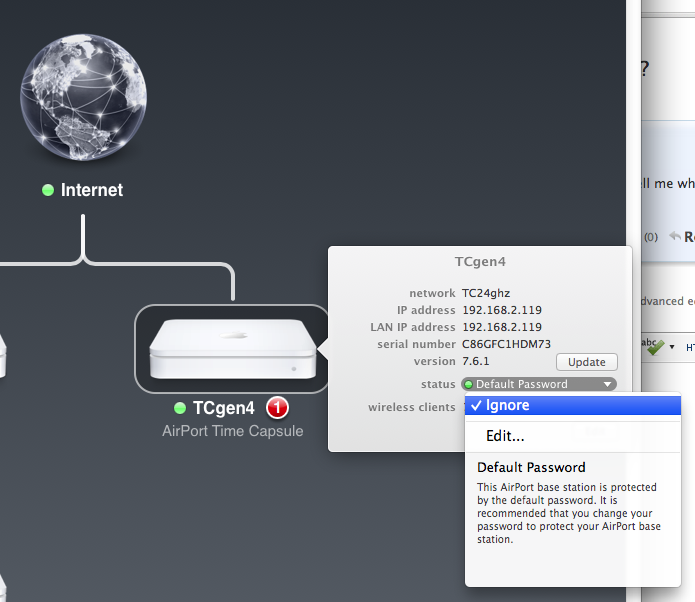Select the TCgen4 Time Capsule device icon
The height and width of the screenshot is (602, 695).
(x=233, y=349)
